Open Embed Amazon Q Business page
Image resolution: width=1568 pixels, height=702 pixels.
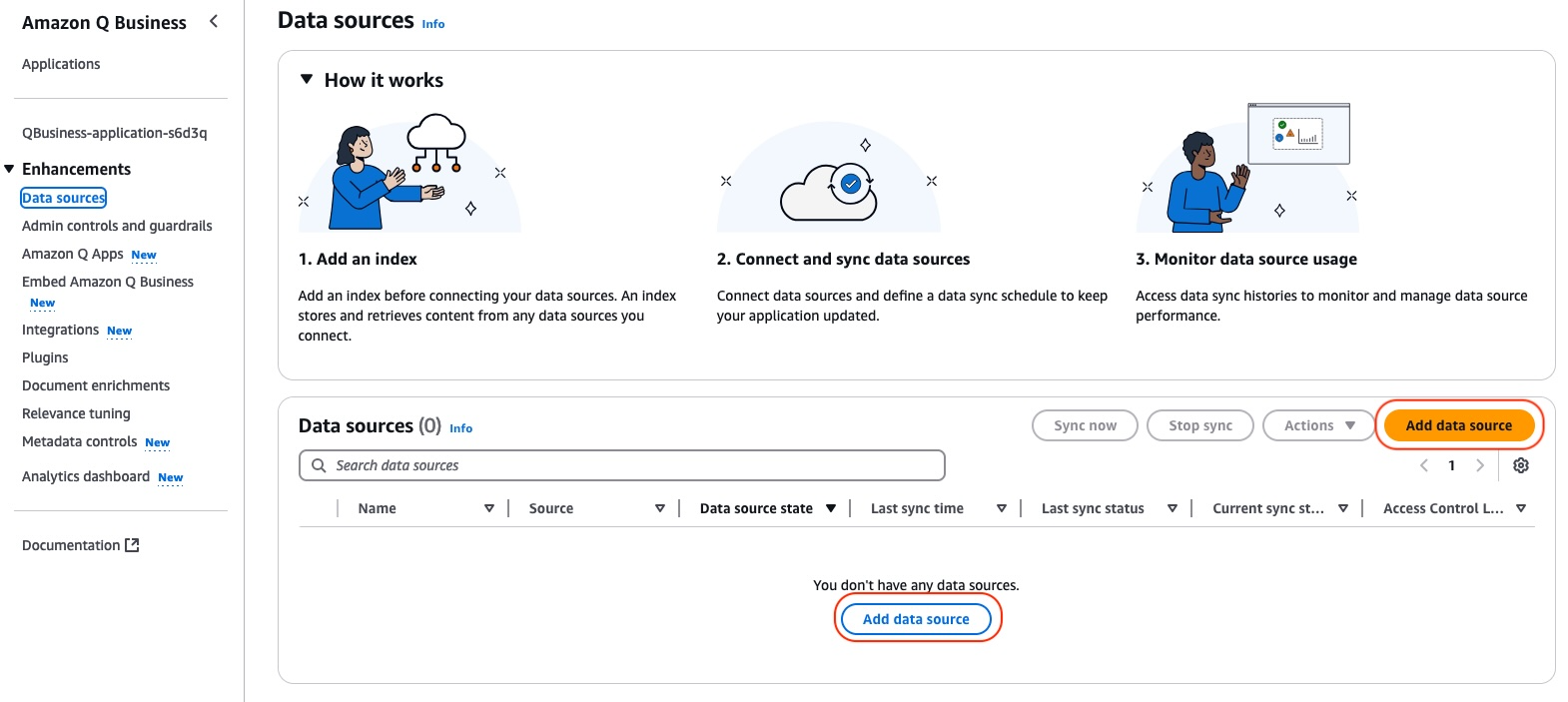tap(108, 282)
